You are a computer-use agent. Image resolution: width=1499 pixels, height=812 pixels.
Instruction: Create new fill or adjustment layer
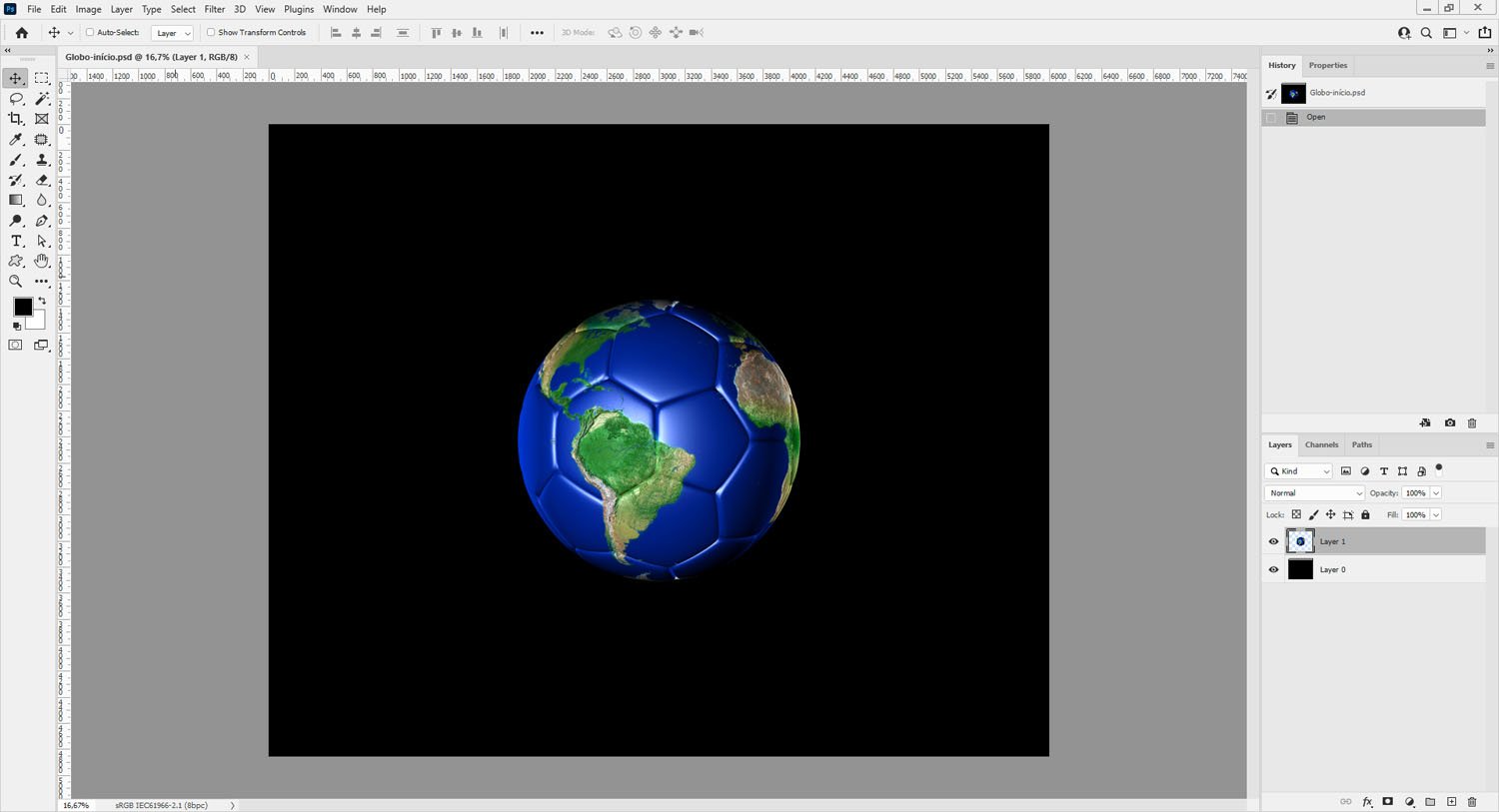[1410, 802]
